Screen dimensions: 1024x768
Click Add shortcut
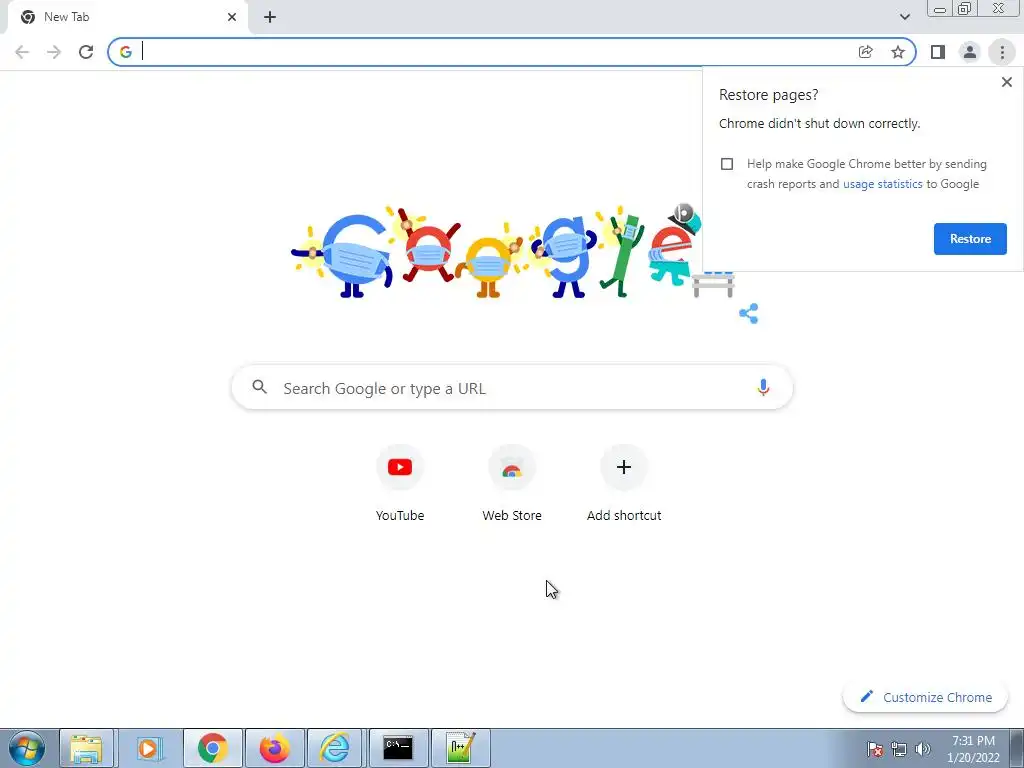coord(624,484)
